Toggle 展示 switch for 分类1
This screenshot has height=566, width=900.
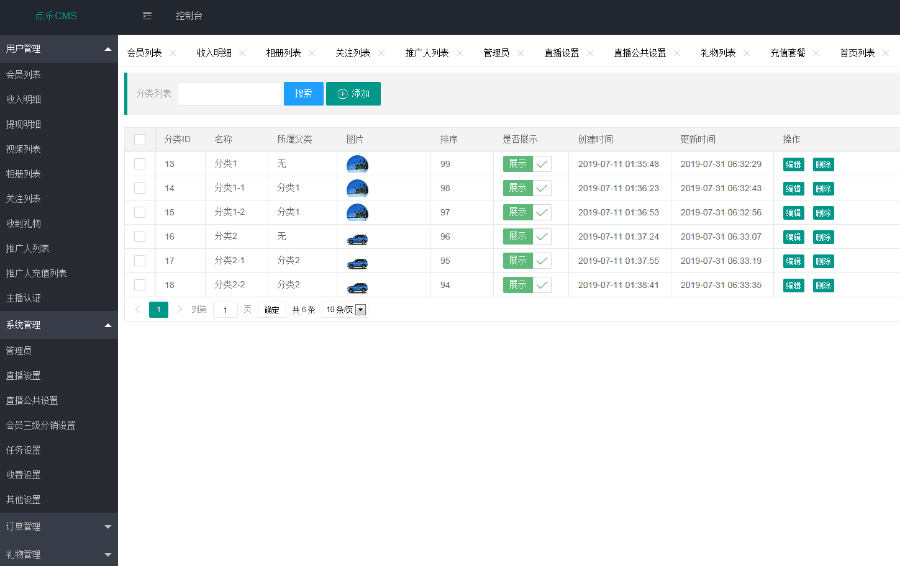[x=527, y=164]
